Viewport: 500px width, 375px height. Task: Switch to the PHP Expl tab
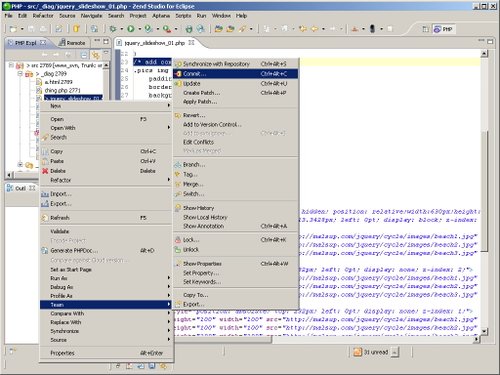pyautogui.click(x=26, y=43)
